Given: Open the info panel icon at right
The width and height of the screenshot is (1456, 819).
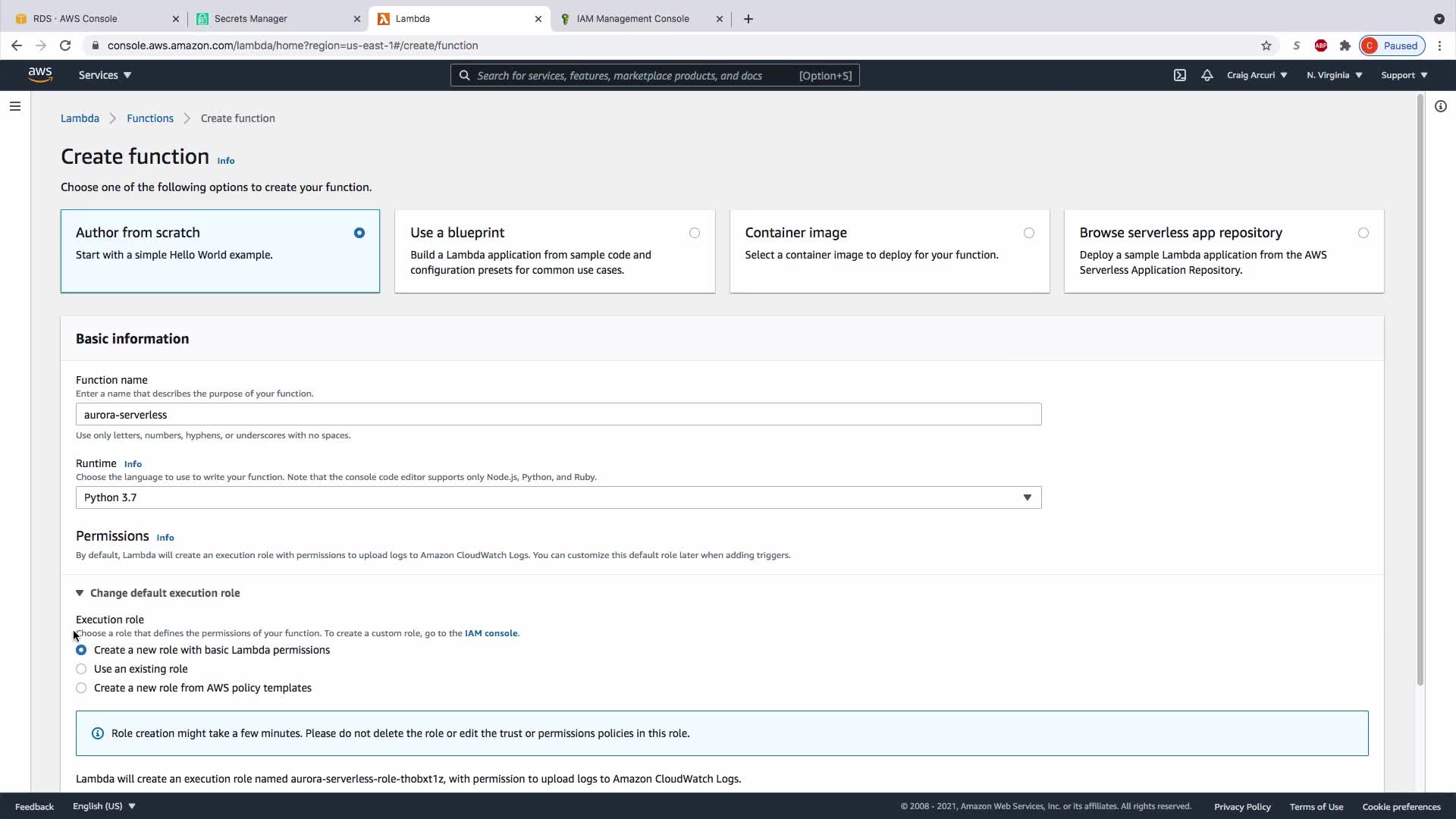Looking at the screenshot, I should click(x=1441, y=106).
